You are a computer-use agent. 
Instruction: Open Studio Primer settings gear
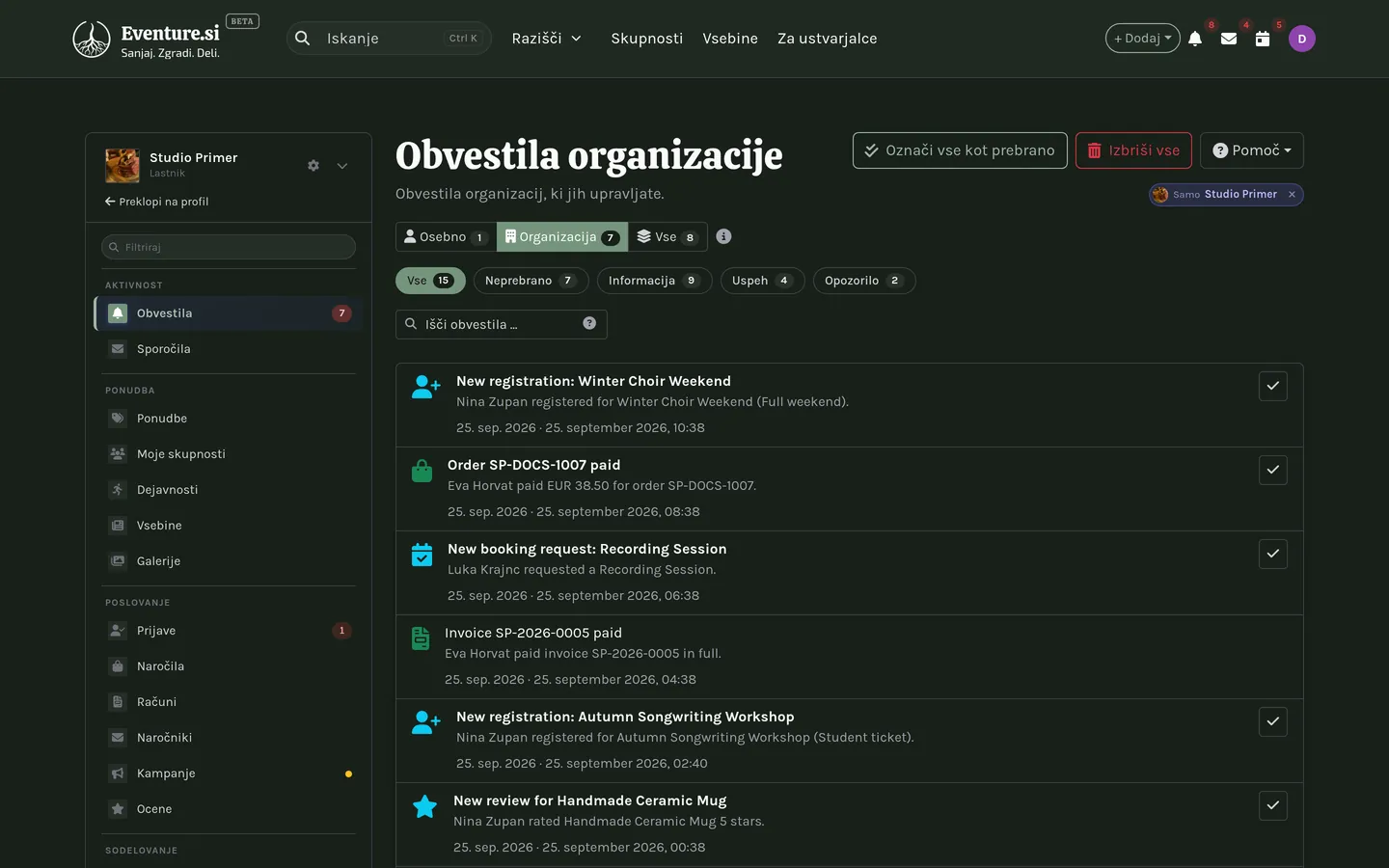coord(313,166)
